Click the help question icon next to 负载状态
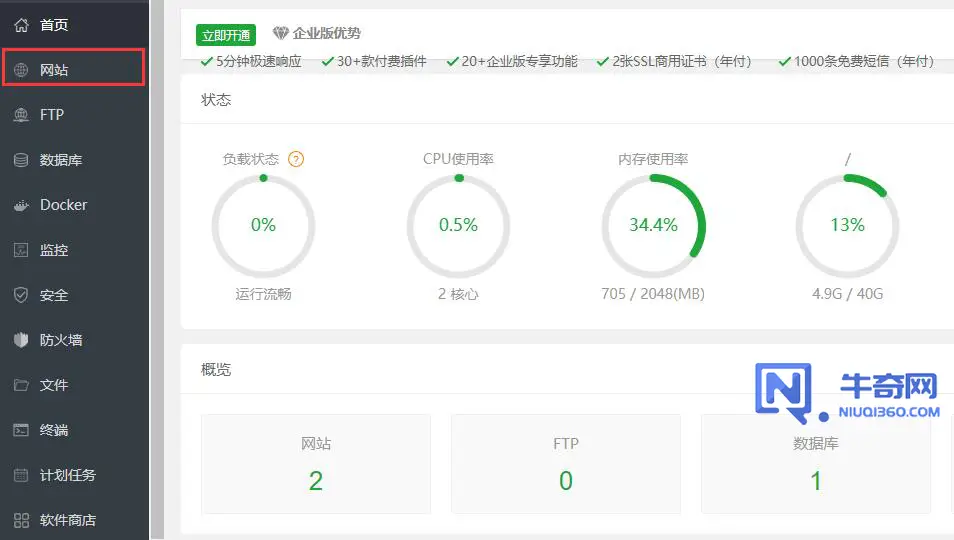This screenshot has width=954, height=540. [296, 159]
